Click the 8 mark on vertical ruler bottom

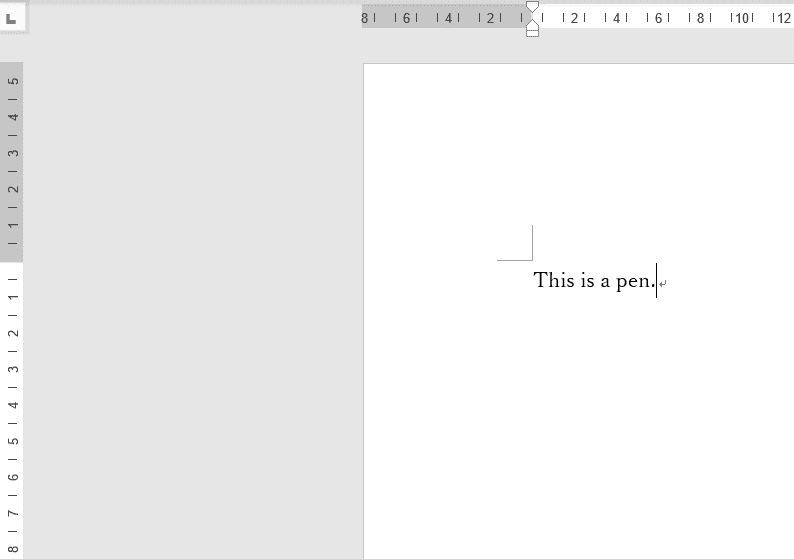click(x=14, y=549)
